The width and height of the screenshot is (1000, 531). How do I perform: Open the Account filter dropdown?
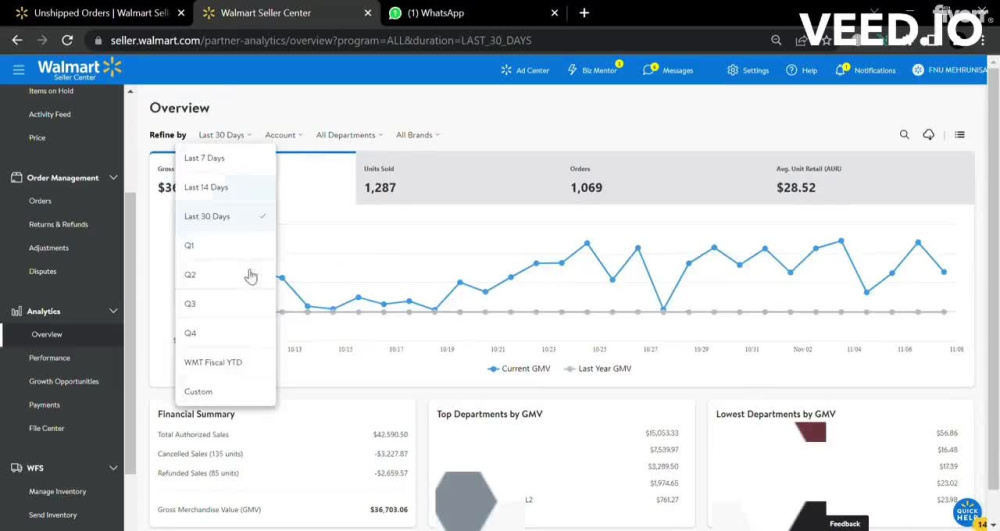click(284, 135)
